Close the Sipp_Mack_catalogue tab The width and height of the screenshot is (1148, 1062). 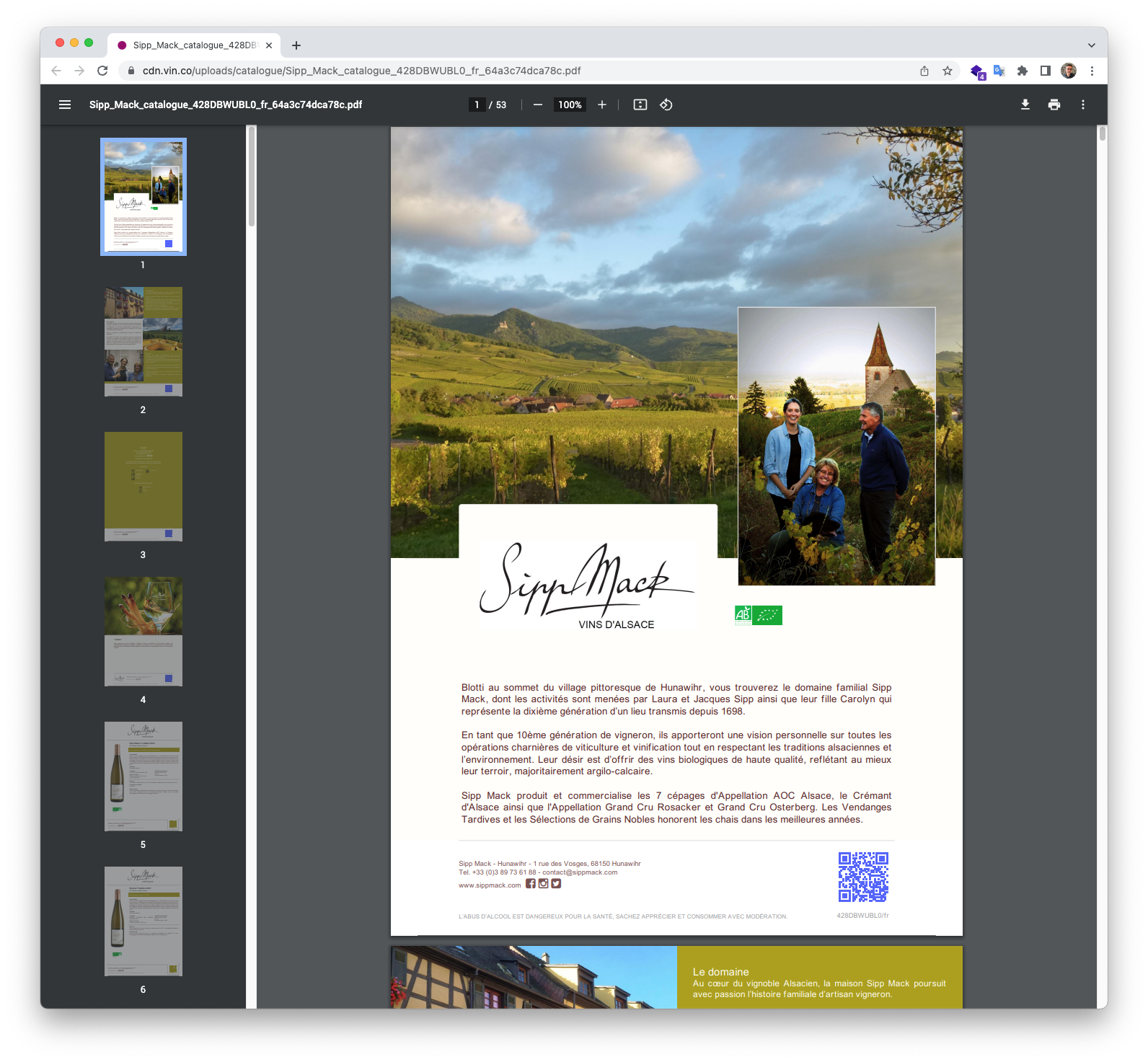click(269, 45)
